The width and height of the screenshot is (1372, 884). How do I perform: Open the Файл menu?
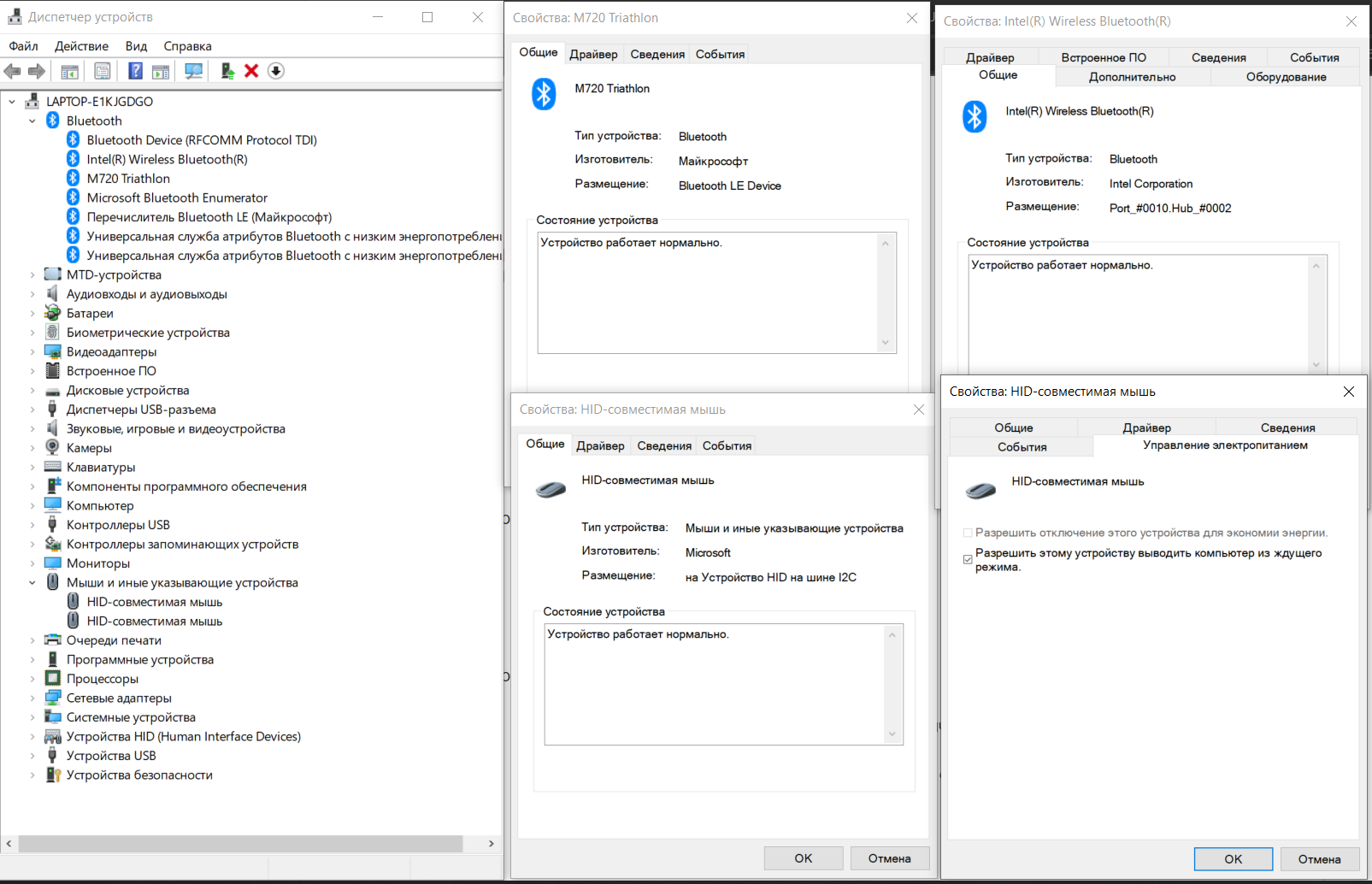[x=23, y=46]
